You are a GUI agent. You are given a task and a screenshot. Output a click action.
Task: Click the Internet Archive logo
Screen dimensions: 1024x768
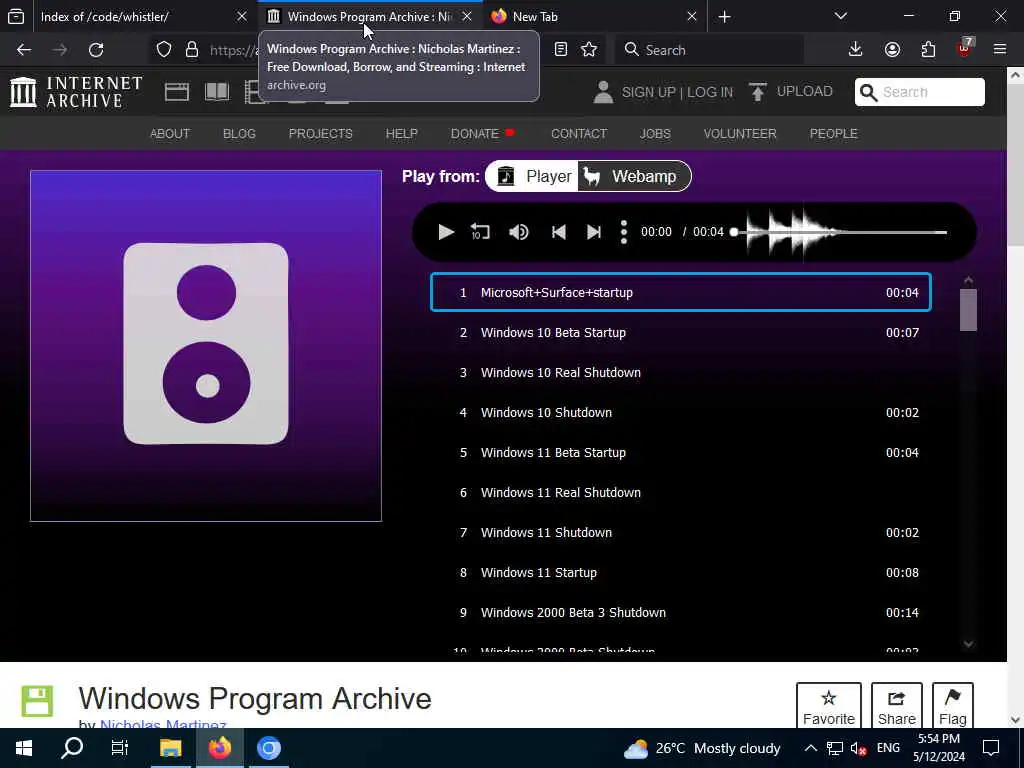[x=76, y=91]
